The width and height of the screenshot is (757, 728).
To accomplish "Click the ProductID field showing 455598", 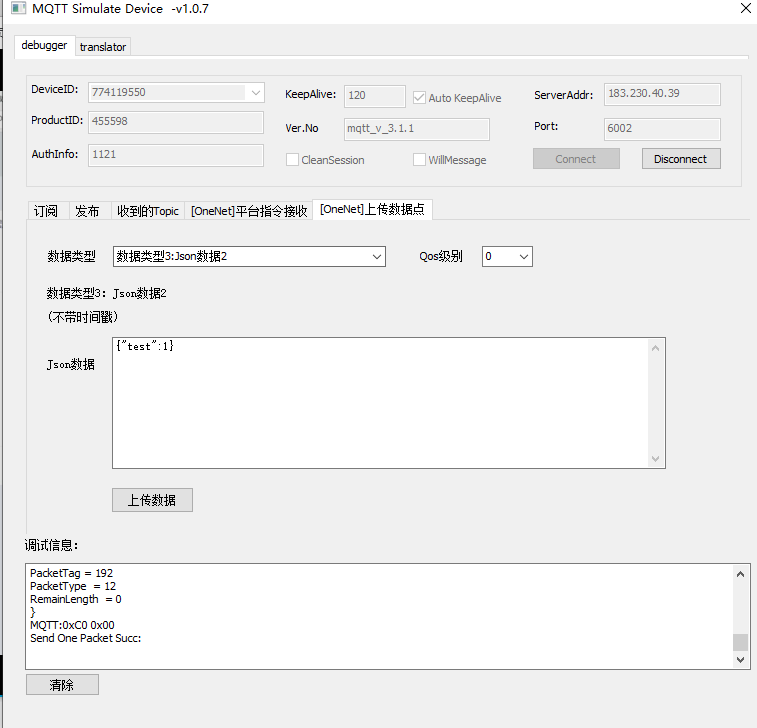I will [x=176, y=121].
